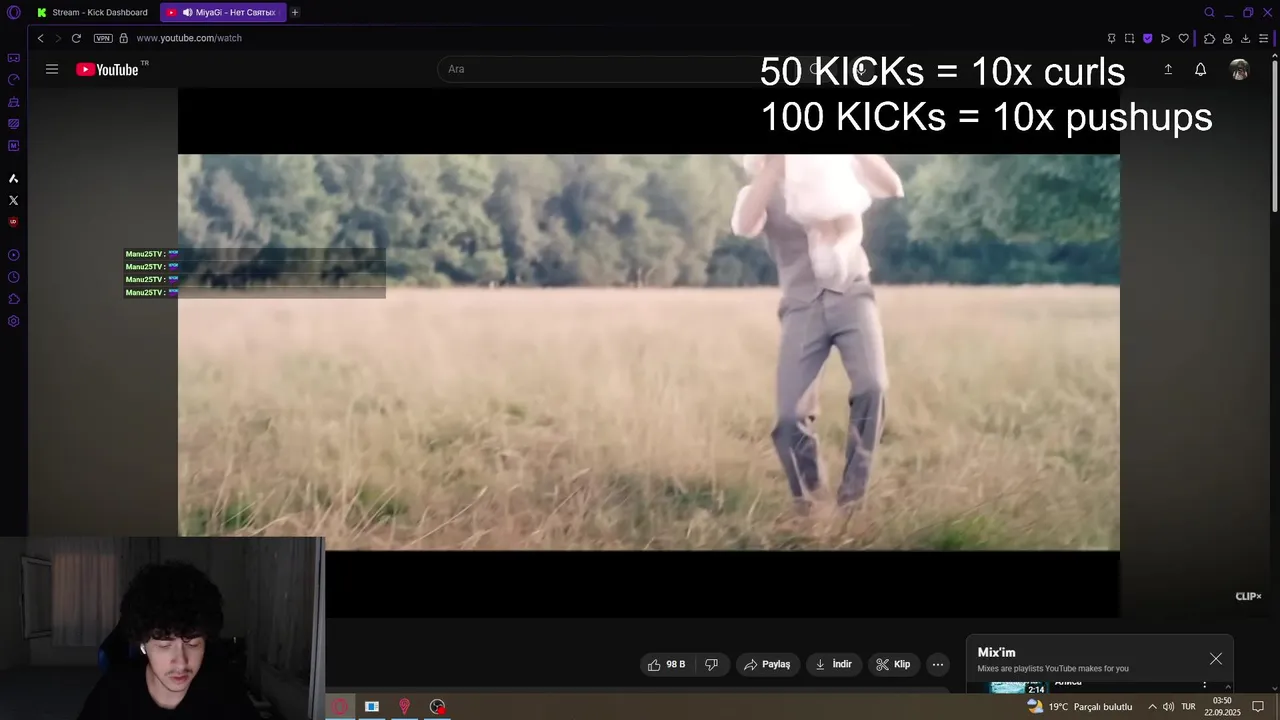Open GX Control speedometer sidebar icon
1280x720 pixels.
[x=13, y=80]
